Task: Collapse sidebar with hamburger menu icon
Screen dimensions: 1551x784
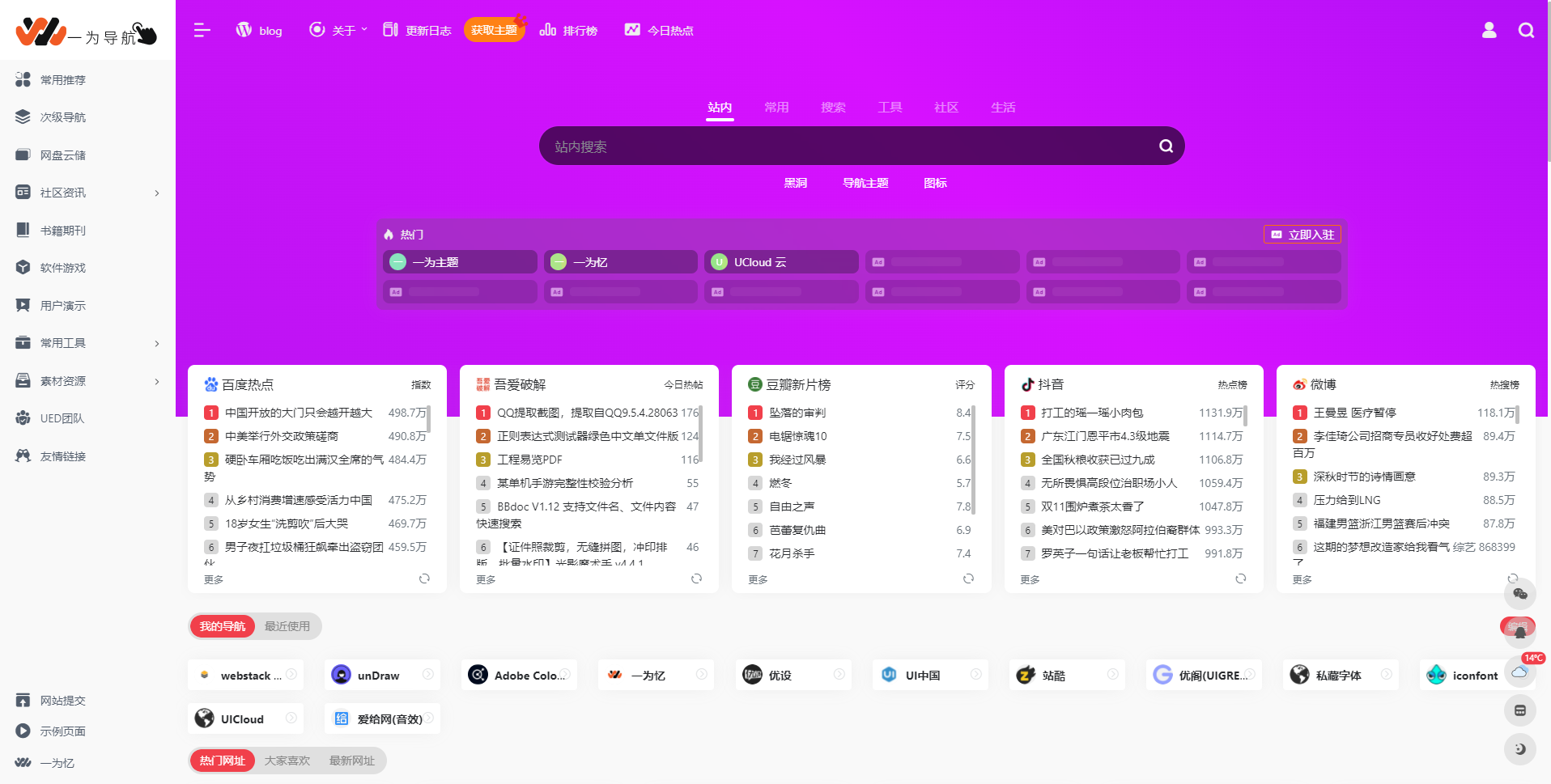Action: [202, 31]
